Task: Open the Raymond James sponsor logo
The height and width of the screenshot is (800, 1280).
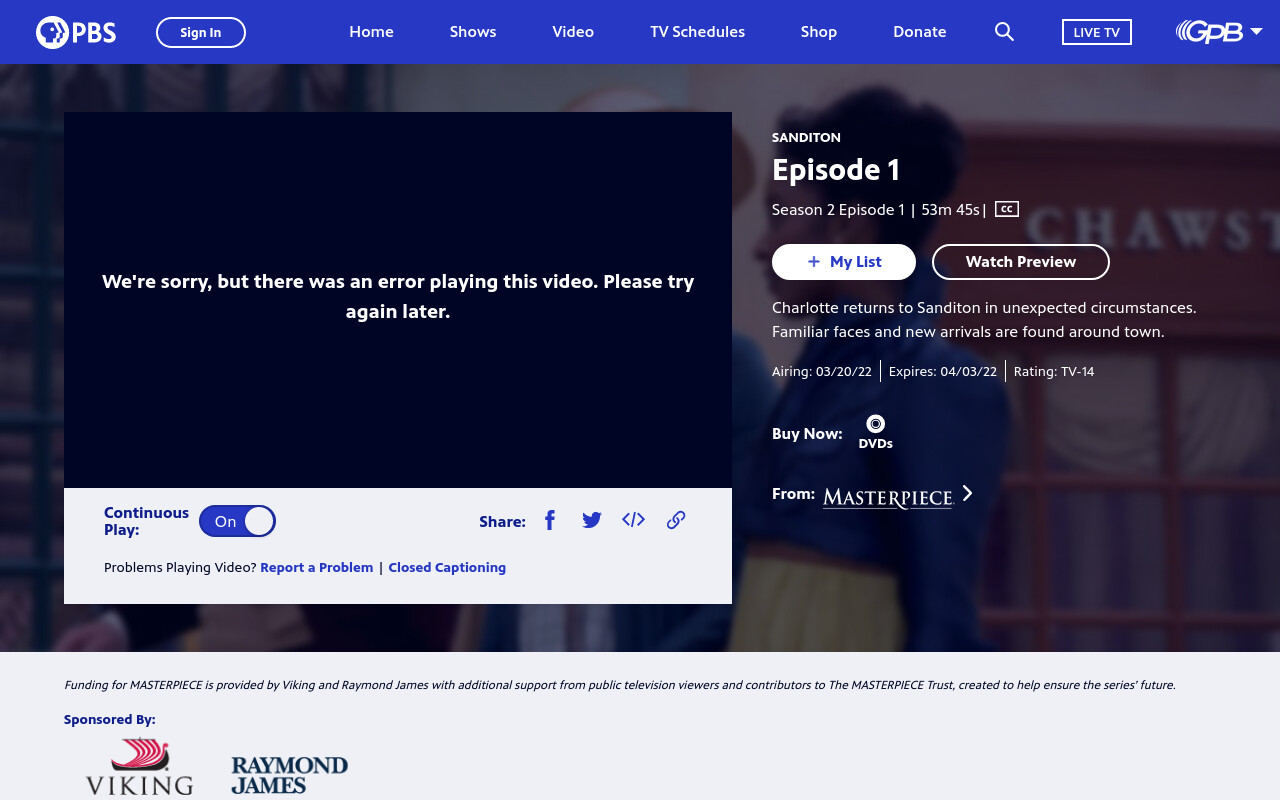Action: tap(290, 775)
